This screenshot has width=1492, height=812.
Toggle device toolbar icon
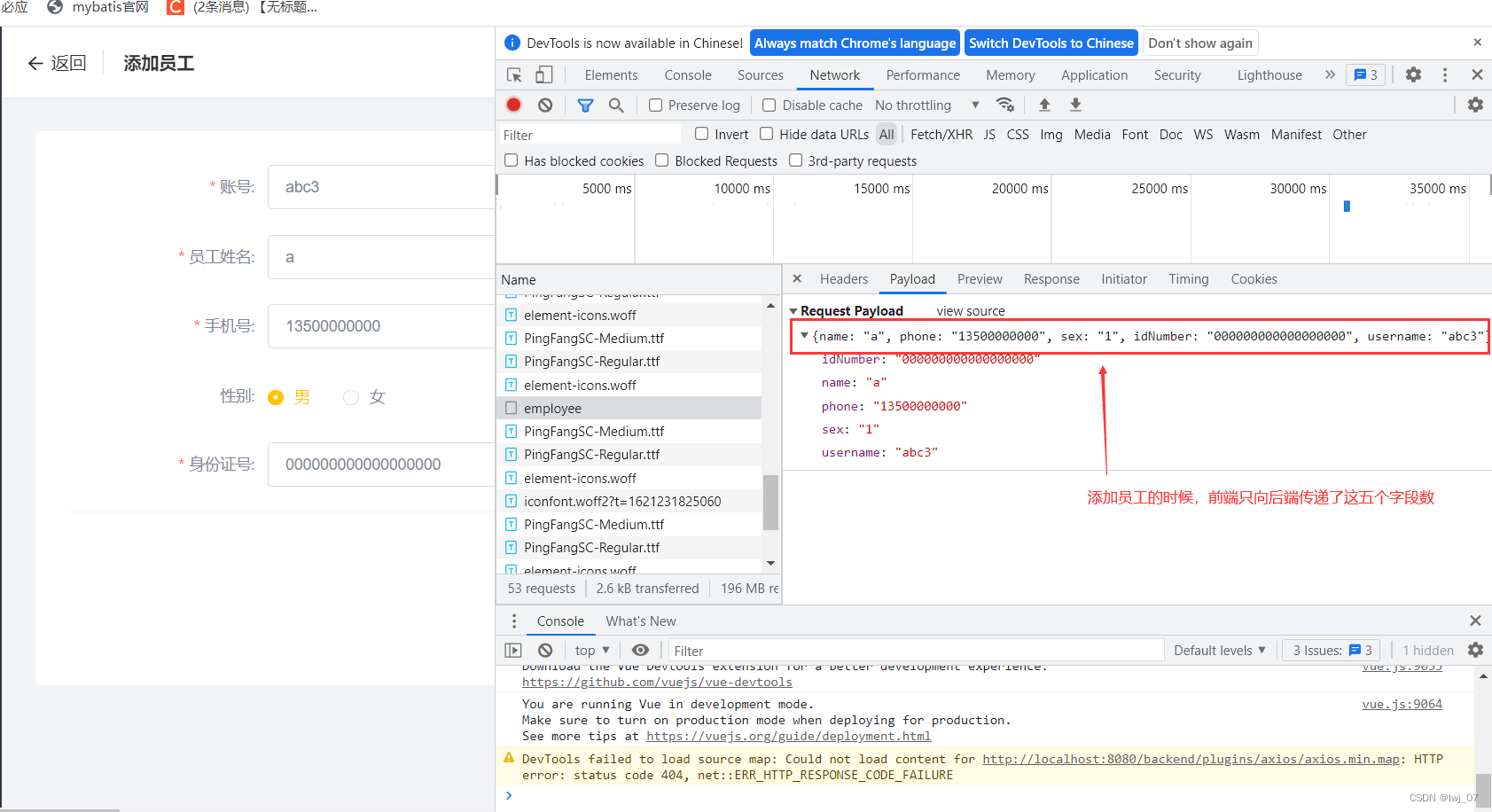click(x=543, y=75)
